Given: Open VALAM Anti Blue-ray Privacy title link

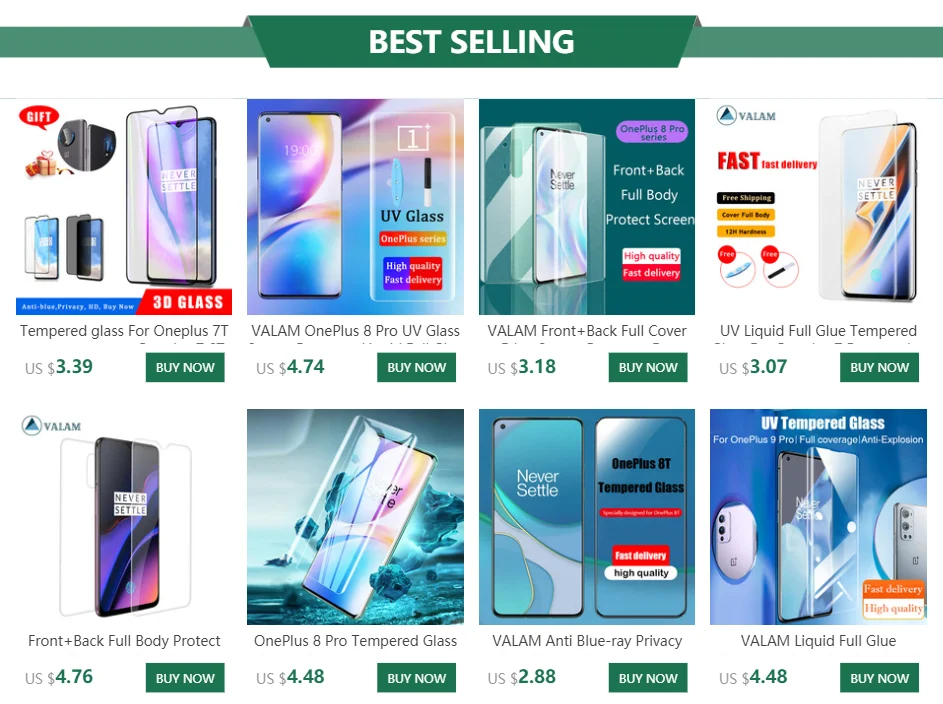Looking at the screenshot, I should point(587,641).
